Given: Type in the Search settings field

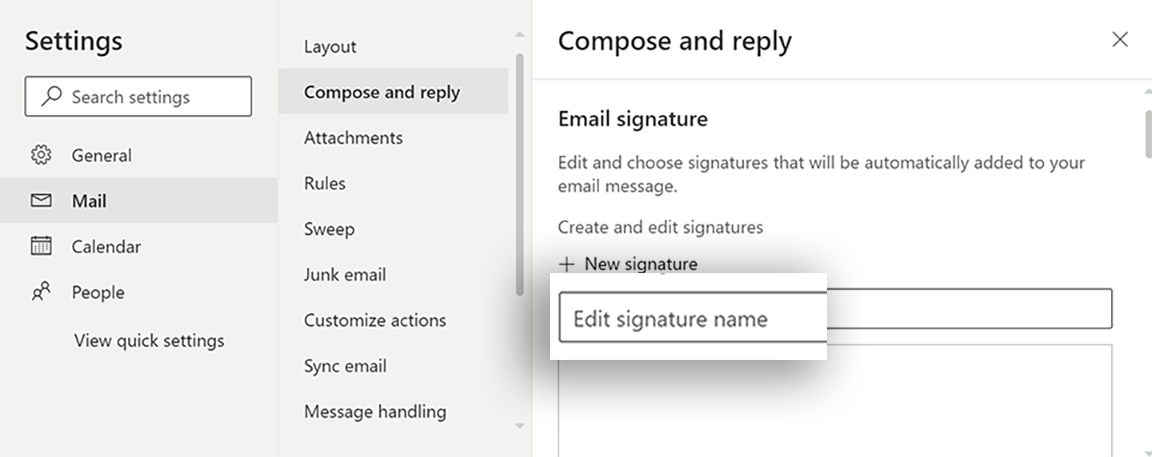Looking at the screenshot, I should [x=150, y=97].
